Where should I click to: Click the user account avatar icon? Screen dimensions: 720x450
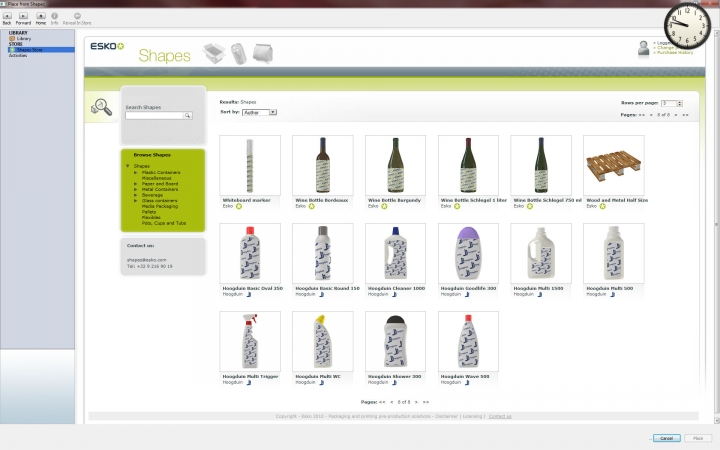(644, 47)
